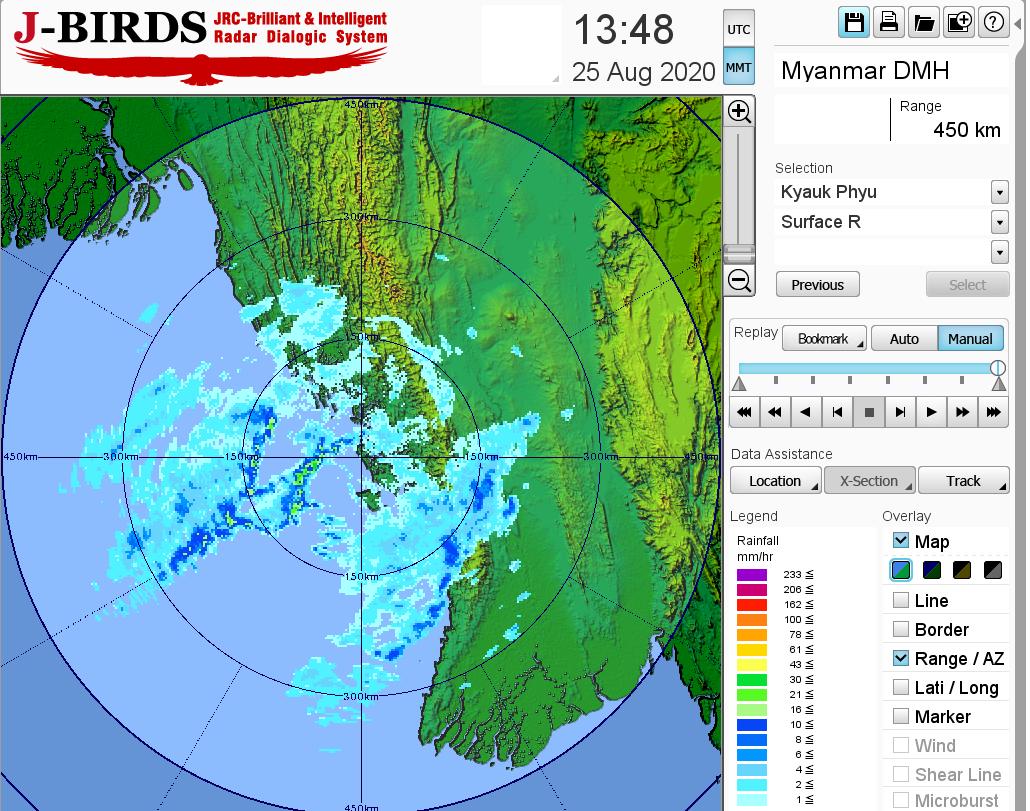Expand the Surface R product dropdown
Viewport: 1030px width, 811px height.
click(999, 222)
